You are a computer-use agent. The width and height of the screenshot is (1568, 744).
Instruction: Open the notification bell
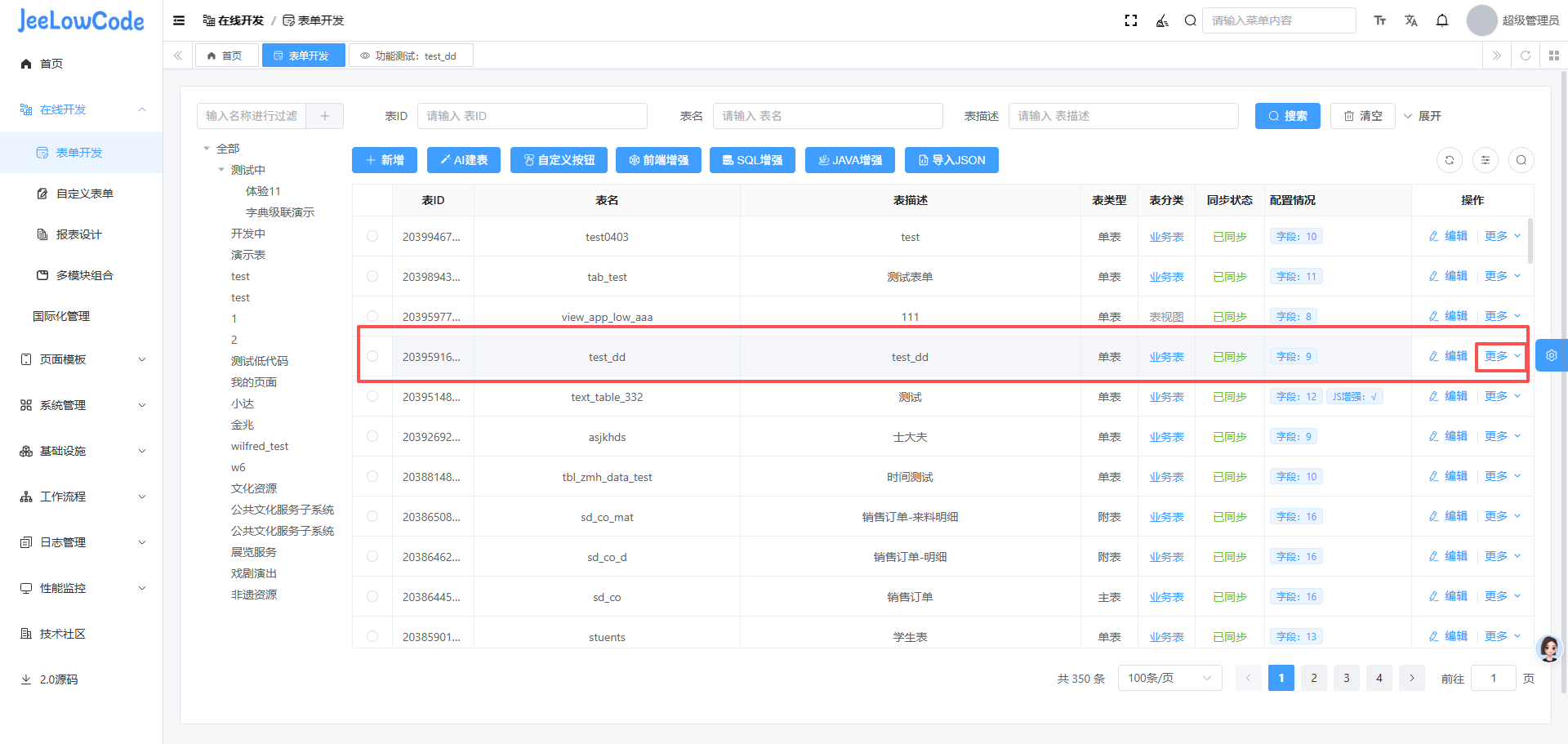coord(1442,20)
